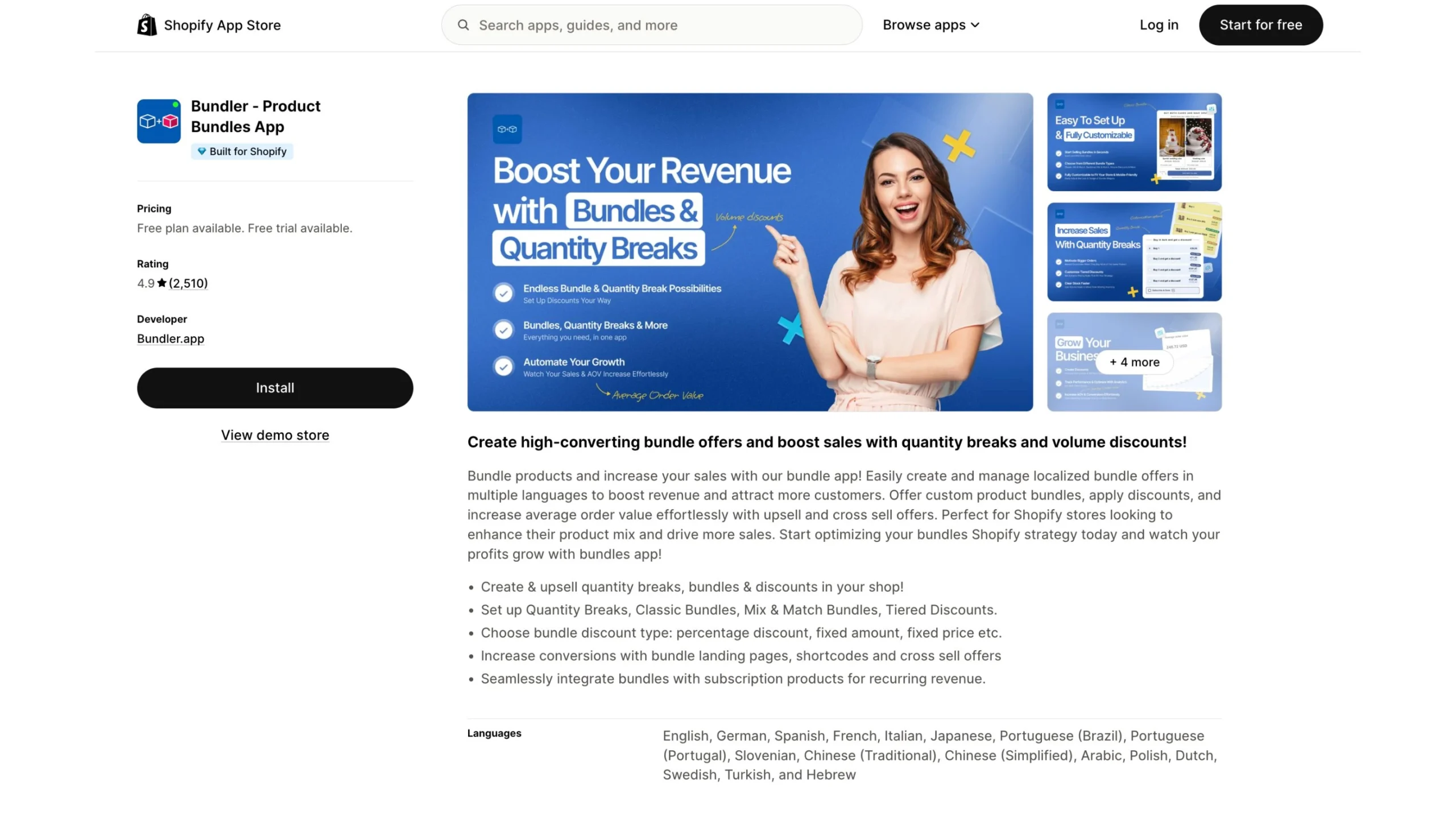Click the Create high-converting bundle offers heading
The width and height of the screenshot is (1456, 819).
point(827,442)
